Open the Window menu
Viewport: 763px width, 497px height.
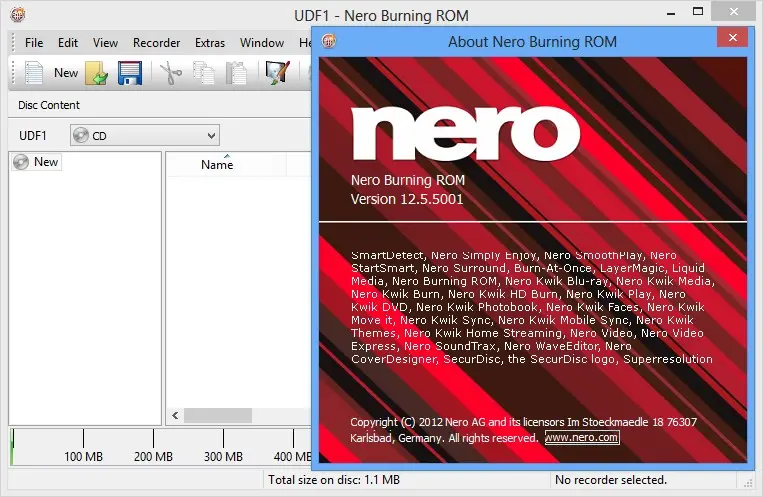click(262, 43)
